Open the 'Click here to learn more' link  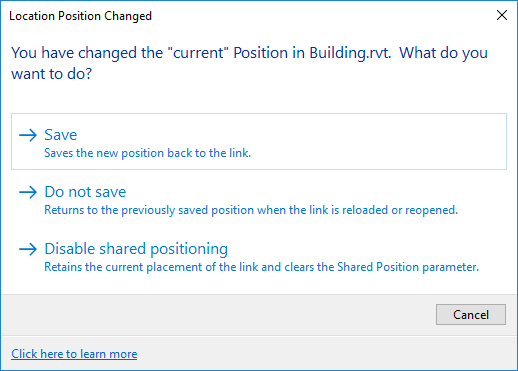click(x=74, y=354)
